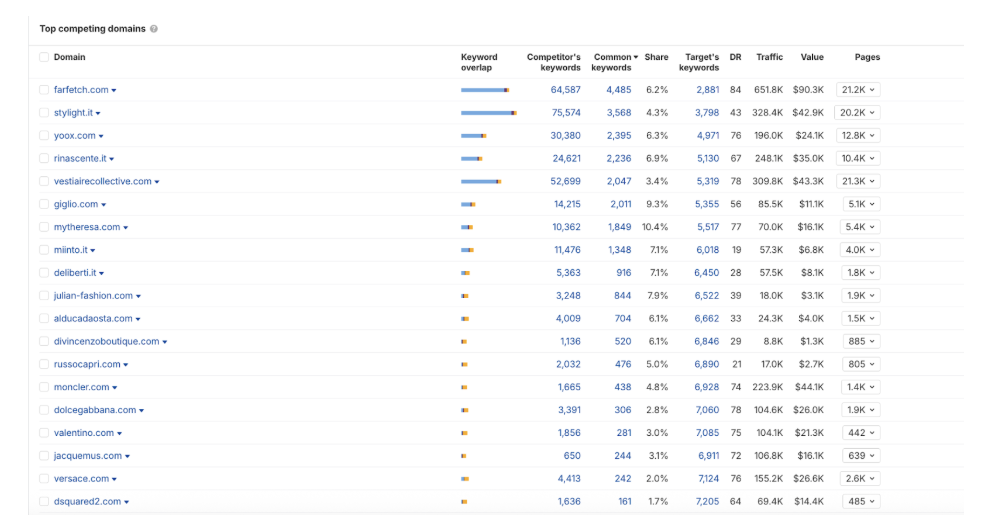This screenshot has height=532, width=986.
Task: Click the keyword overlap bar for stylight.it
Action: [488, 113]
